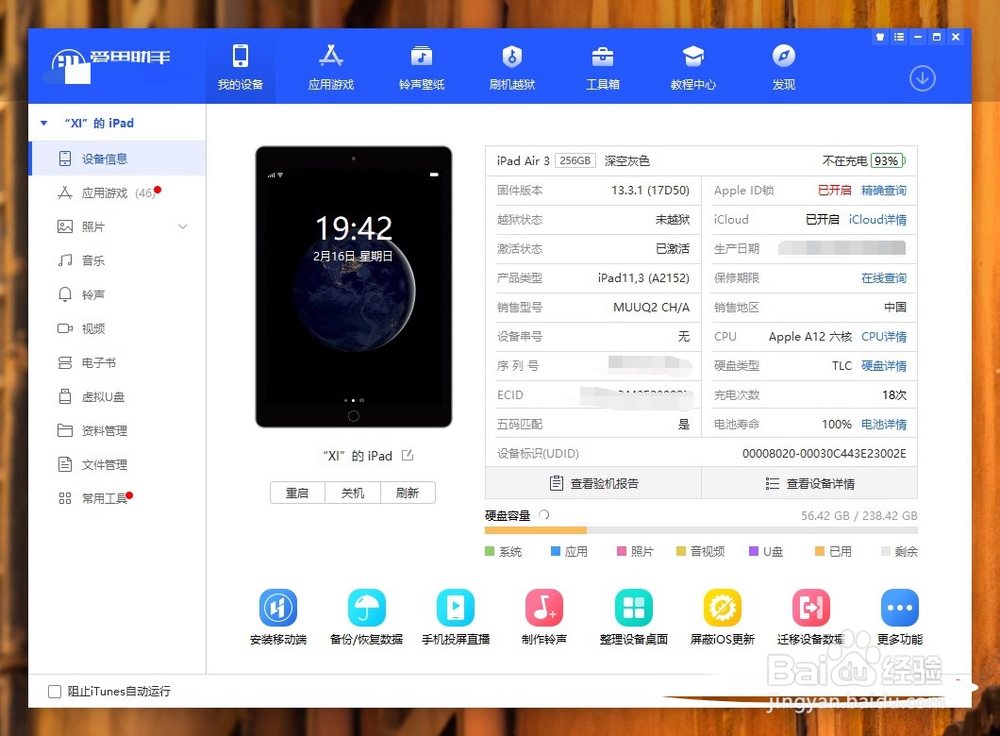Click the 13.3.1 (17D50) firmware value

(x=650, y=190)
